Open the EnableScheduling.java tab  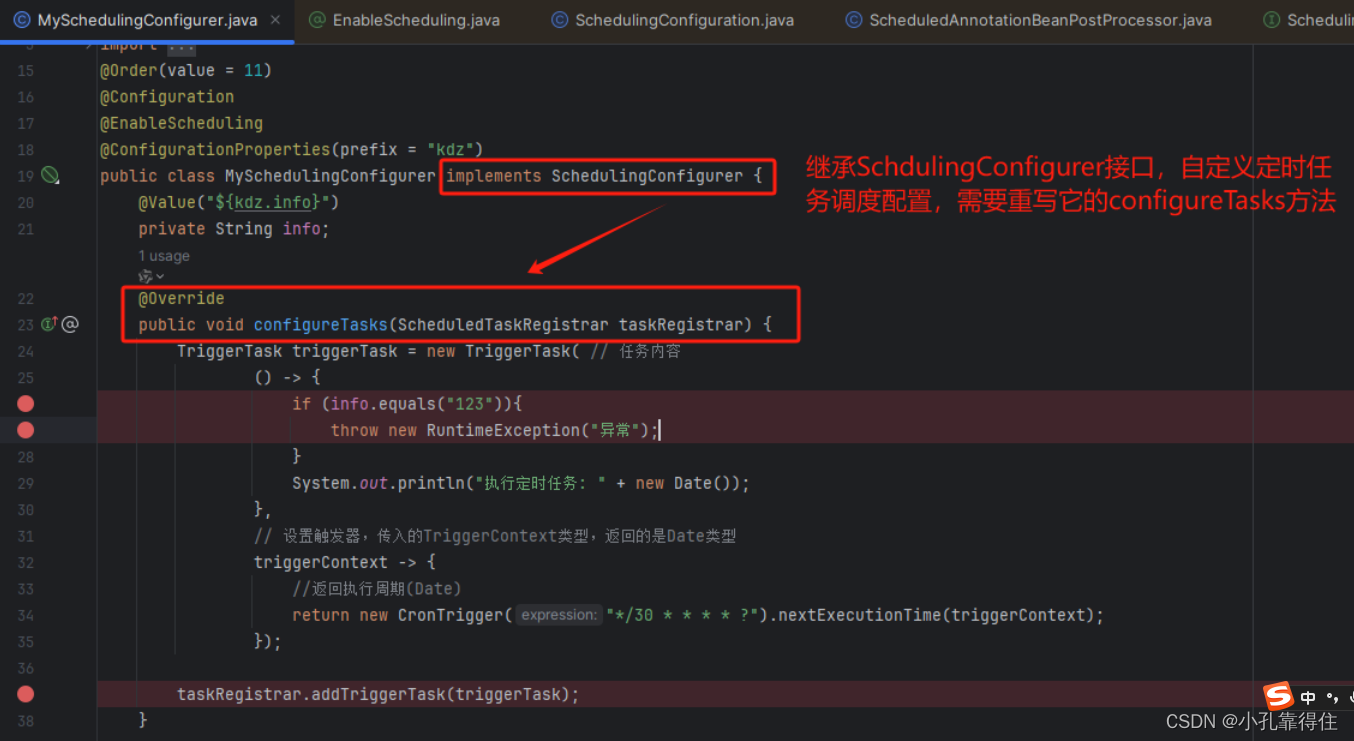pyautogui.click(x=416, y=20)
